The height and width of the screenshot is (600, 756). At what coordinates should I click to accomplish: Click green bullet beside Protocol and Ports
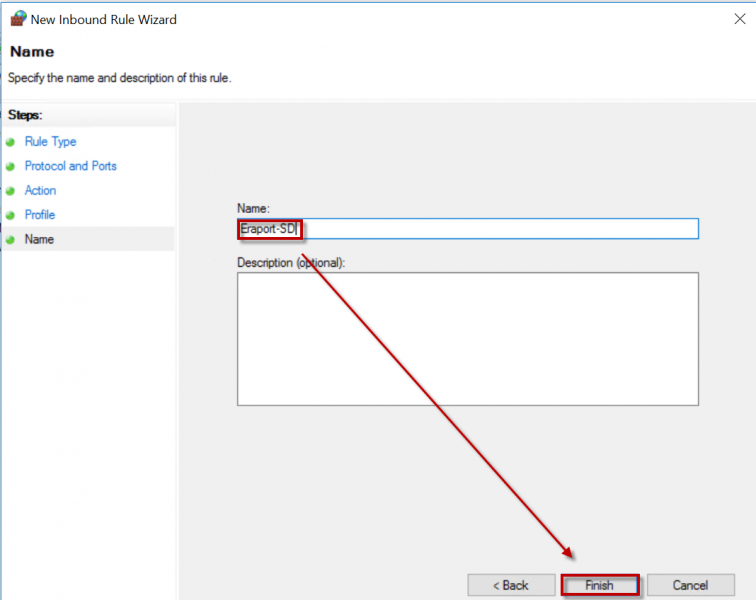pos(11,166)
